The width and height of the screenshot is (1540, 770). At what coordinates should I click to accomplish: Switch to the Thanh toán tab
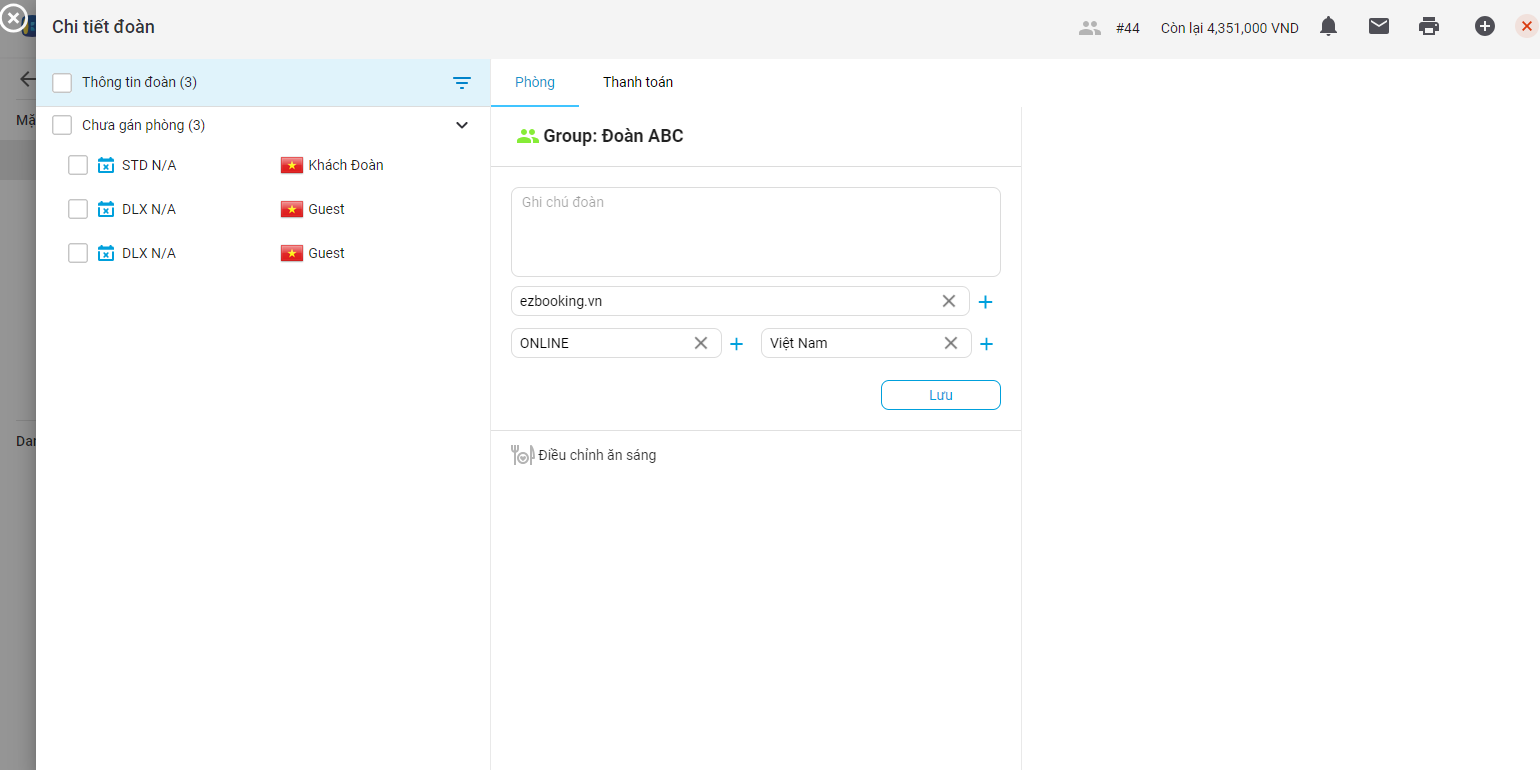[x=638, y=82]
